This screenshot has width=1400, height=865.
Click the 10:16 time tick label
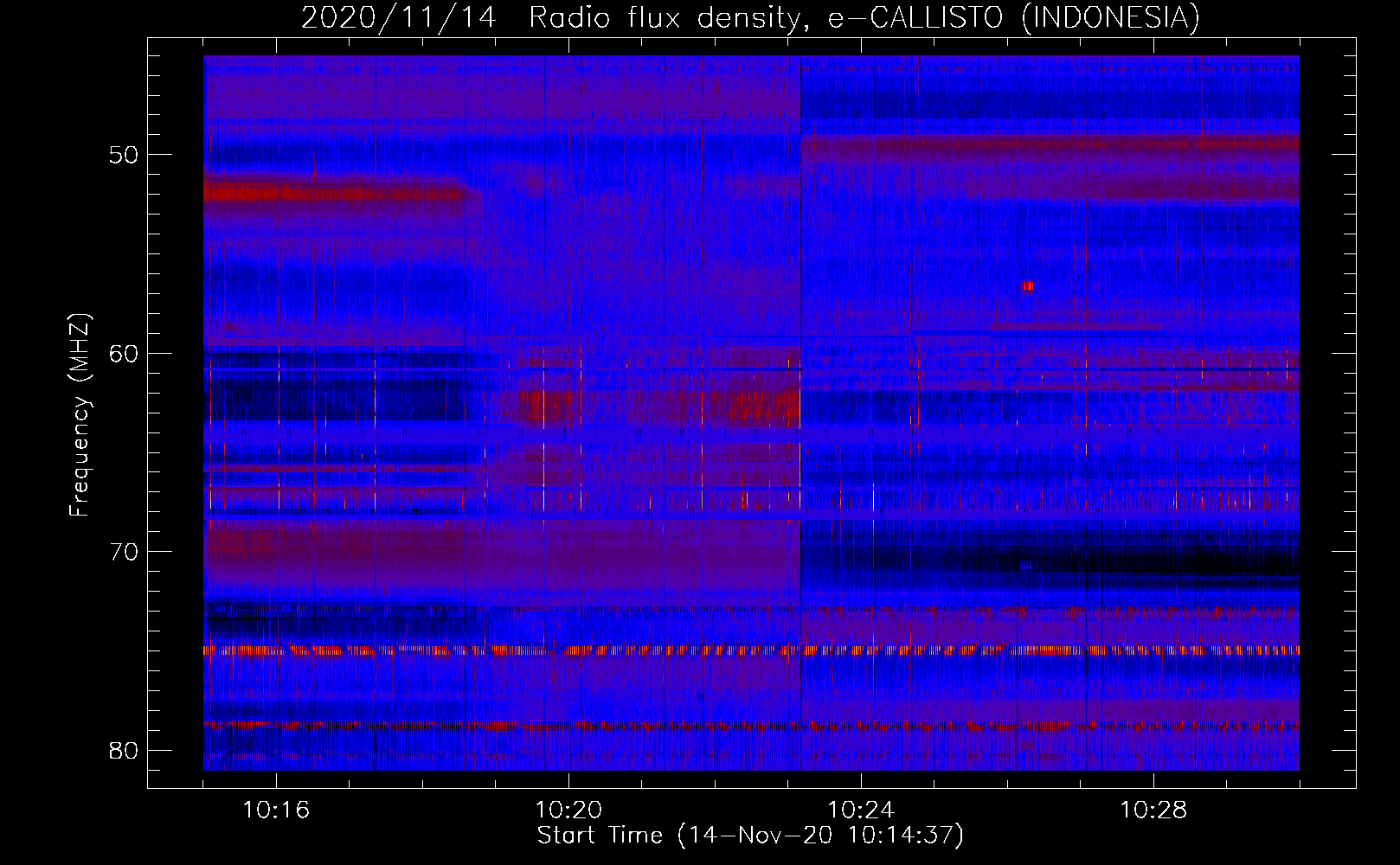276,811
